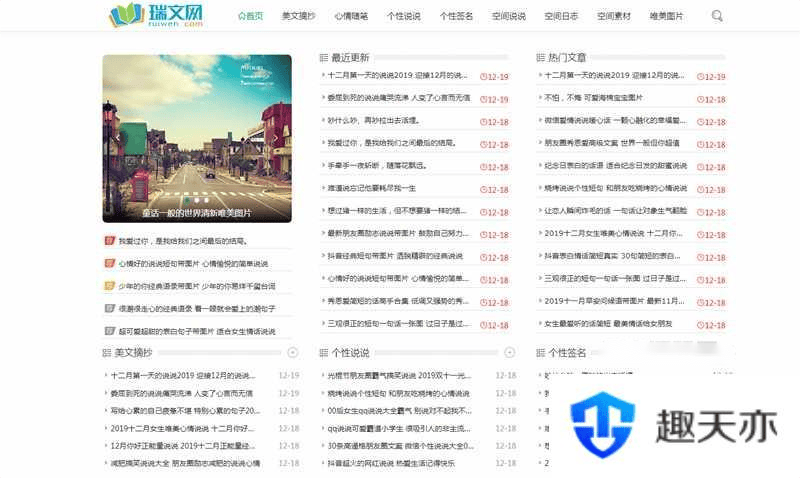
Task: Open 心情随笔 in the top navigation
Action: pos(351,16)
